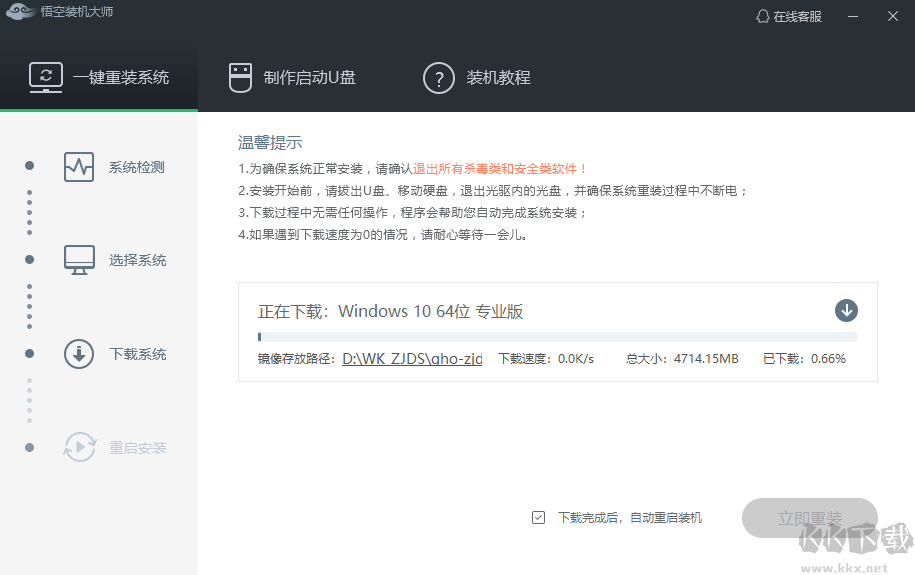Select the 下载系统 step label
Screen dimensions: 915x575
point(138,354)
